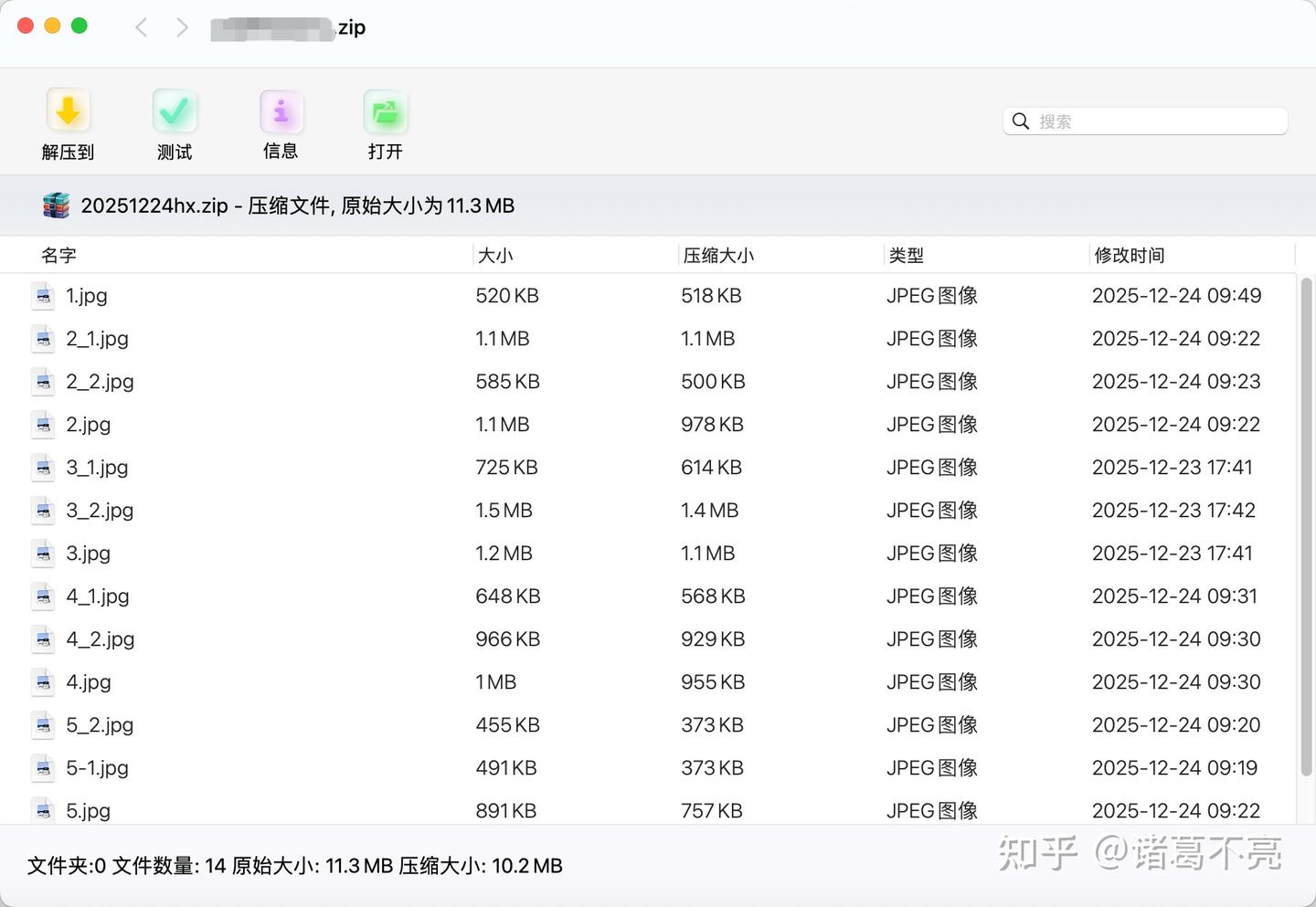Select the file name 4_2.jpg

(x=101, y=639)
